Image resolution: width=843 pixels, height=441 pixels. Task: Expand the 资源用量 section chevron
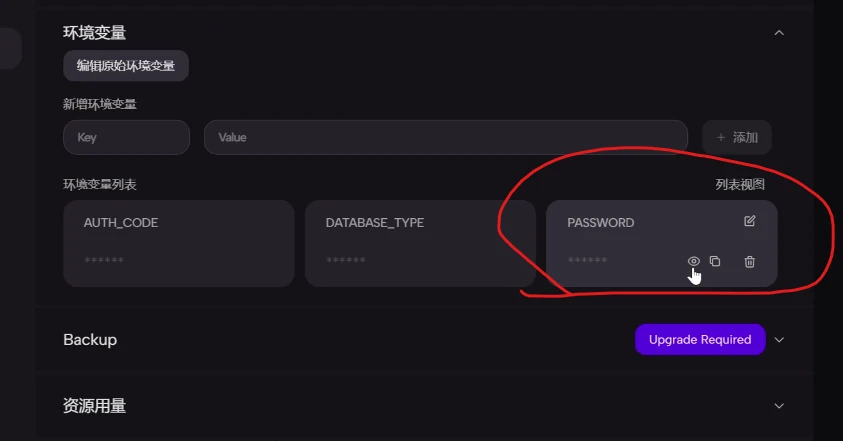click(x=779, y=406)
